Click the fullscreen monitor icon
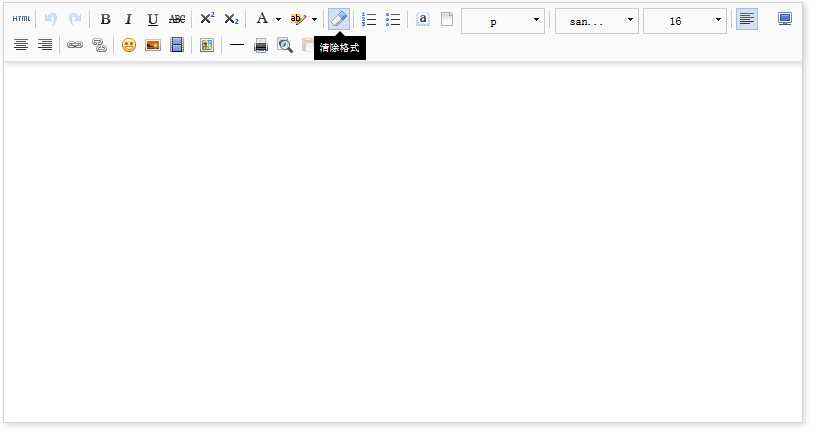822x445 pixels. (784, 19)
